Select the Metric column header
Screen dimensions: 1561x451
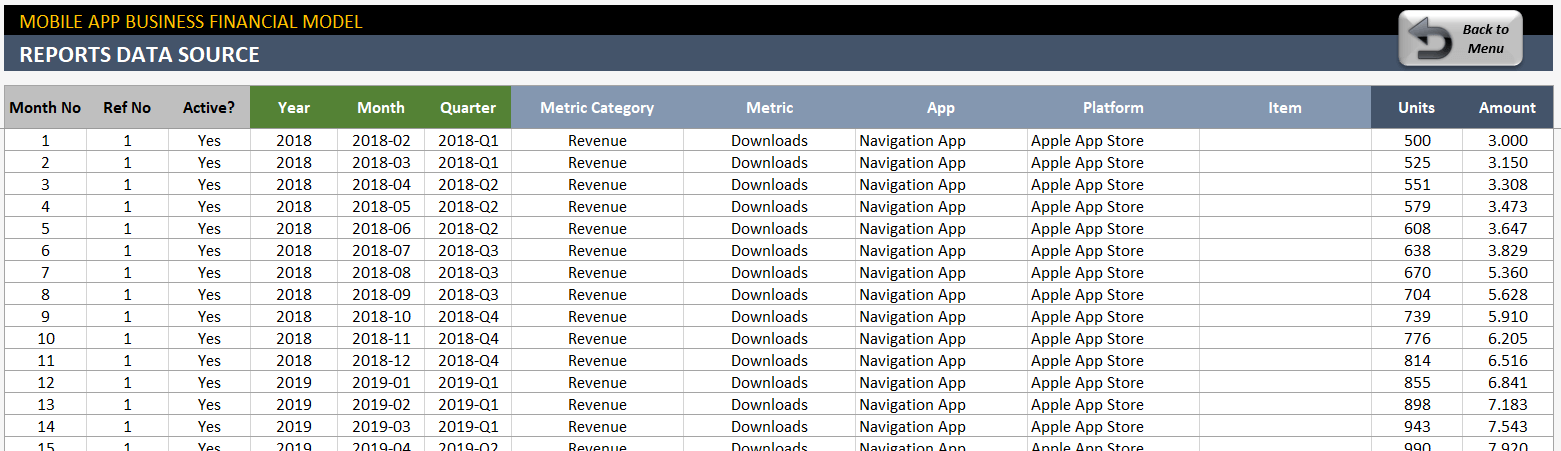click(769, 107)
